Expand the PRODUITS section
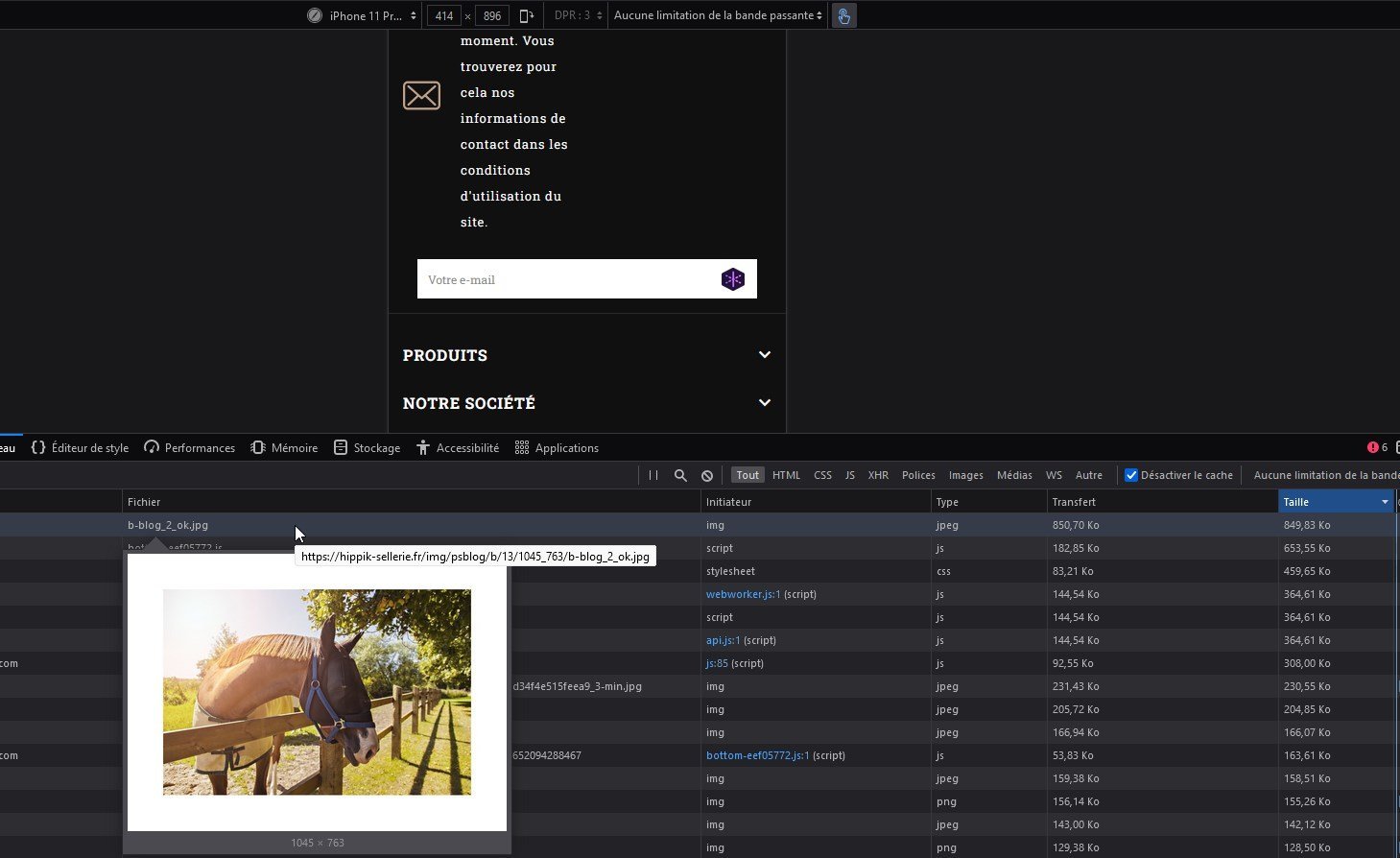 586,355
